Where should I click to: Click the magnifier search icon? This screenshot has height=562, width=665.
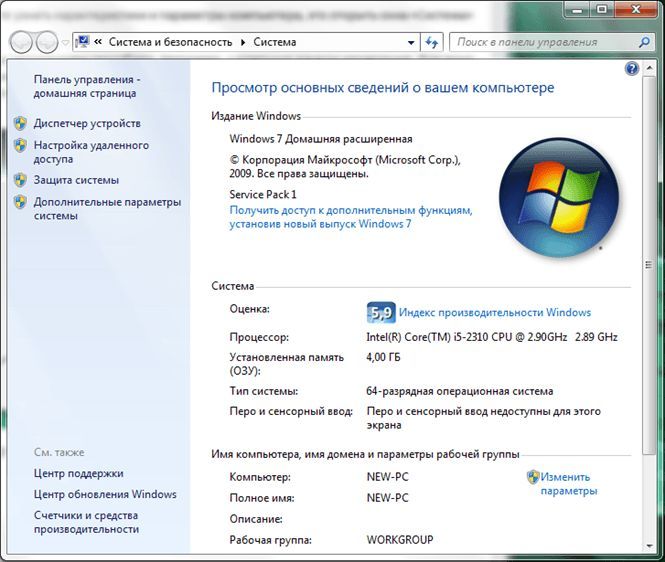tap(644, 42)
